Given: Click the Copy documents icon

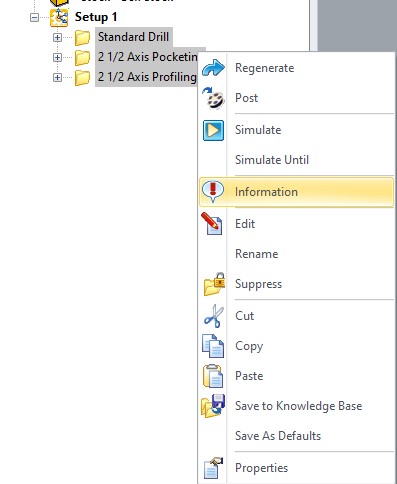Looking at the screenshot, I should [x=213, y=346].
